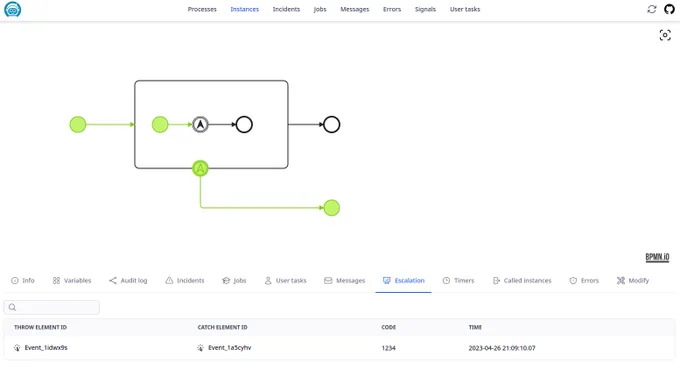The height and width of the screenshot is (370, 680).
Task: Switch to the Variables tab
Action: pos(72,281)
